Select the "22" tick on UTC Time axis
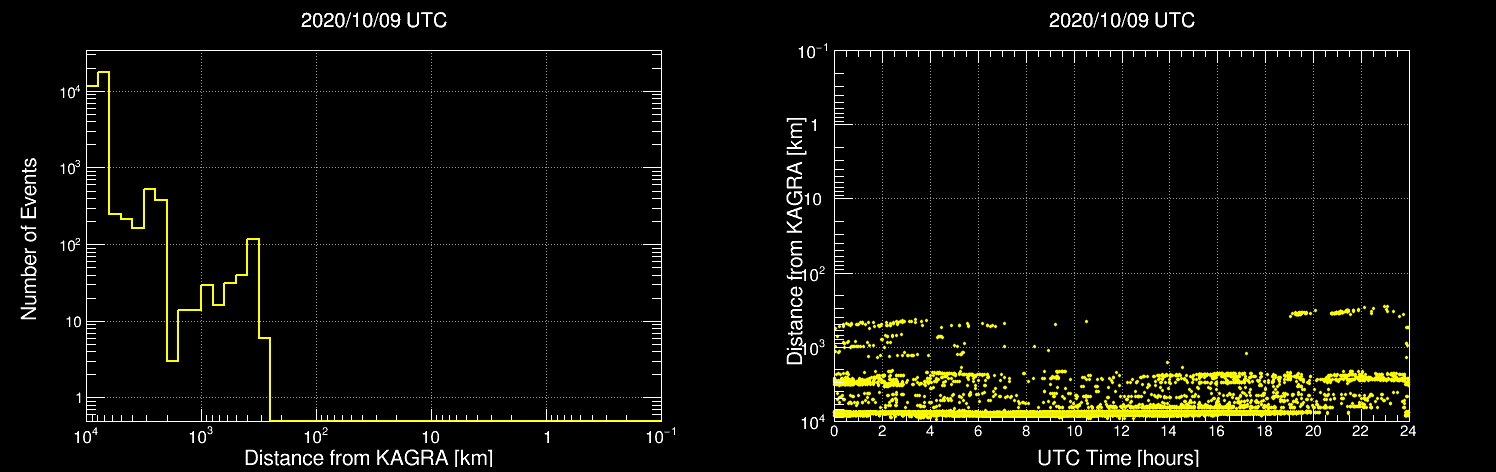The height and width of the screenshot is (472, 1496). coord(1361,431)
